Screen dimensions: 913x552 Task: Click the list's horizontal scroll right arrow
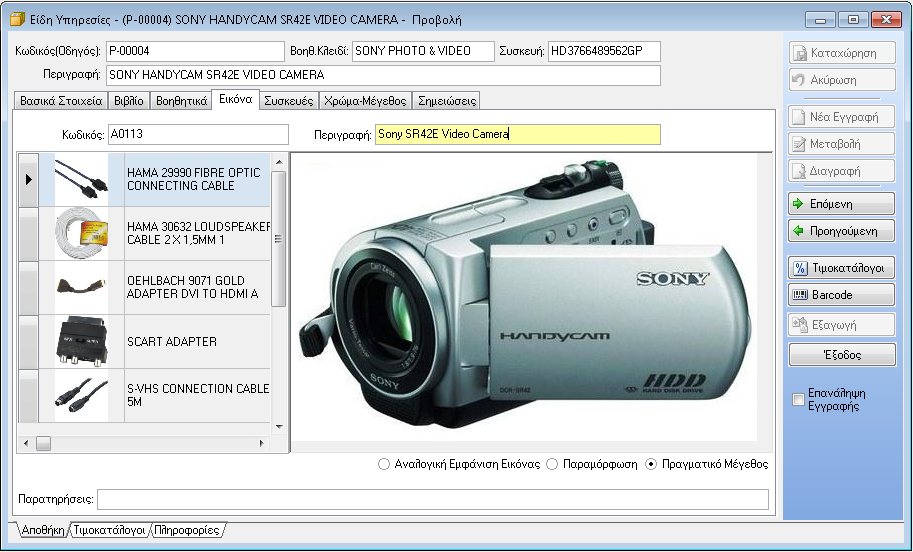click(x=261, y=443)
